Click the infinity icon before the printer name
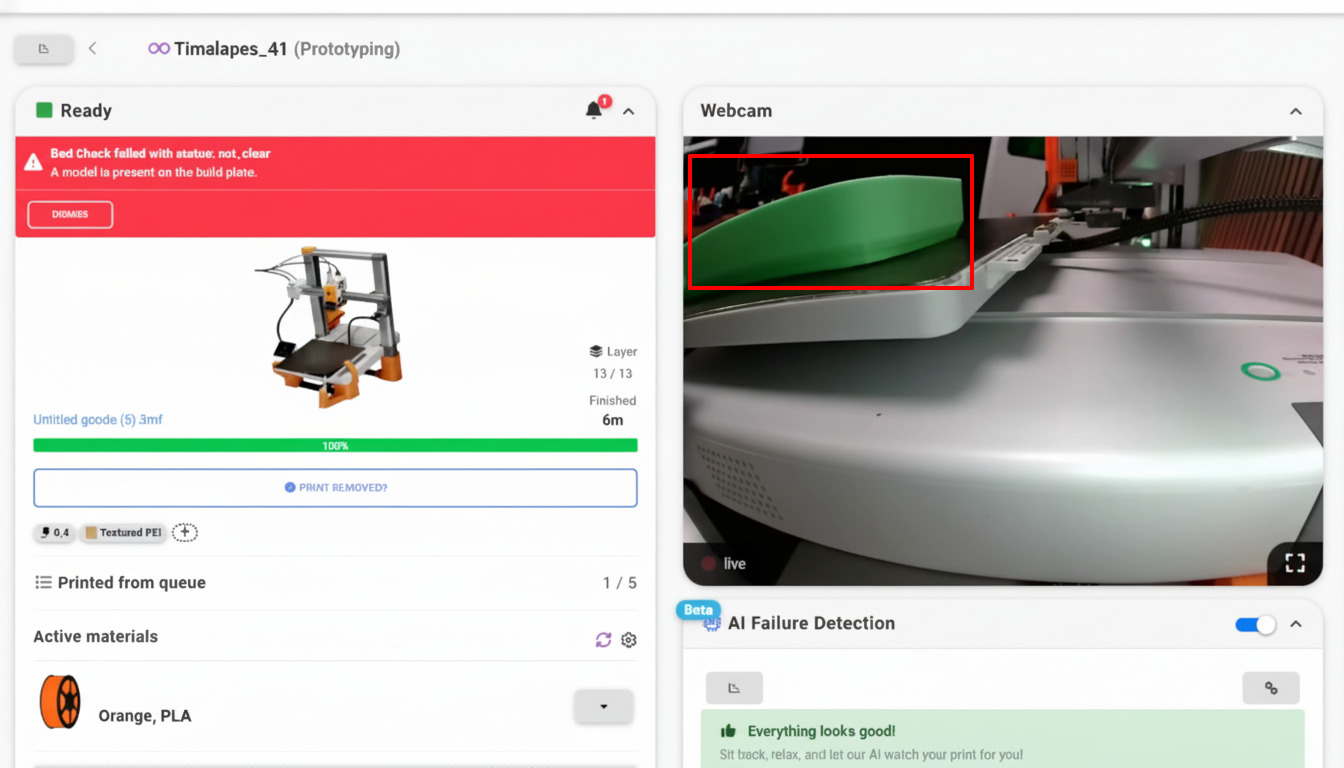This screenshot has height=768, width=1344. 159,48
